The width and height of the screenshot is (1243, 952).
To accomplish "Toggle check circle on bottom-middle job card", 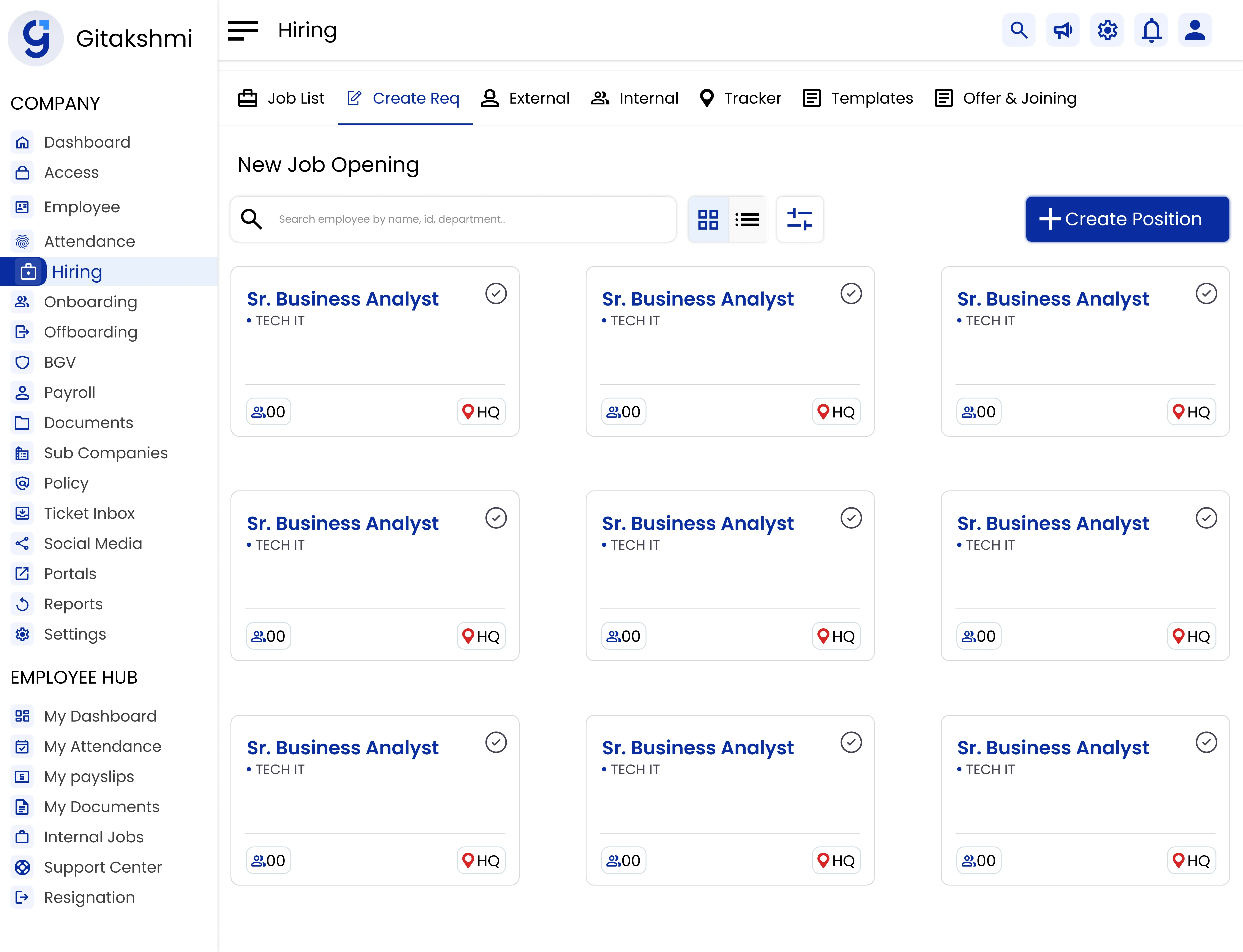I will click(851, 742).
